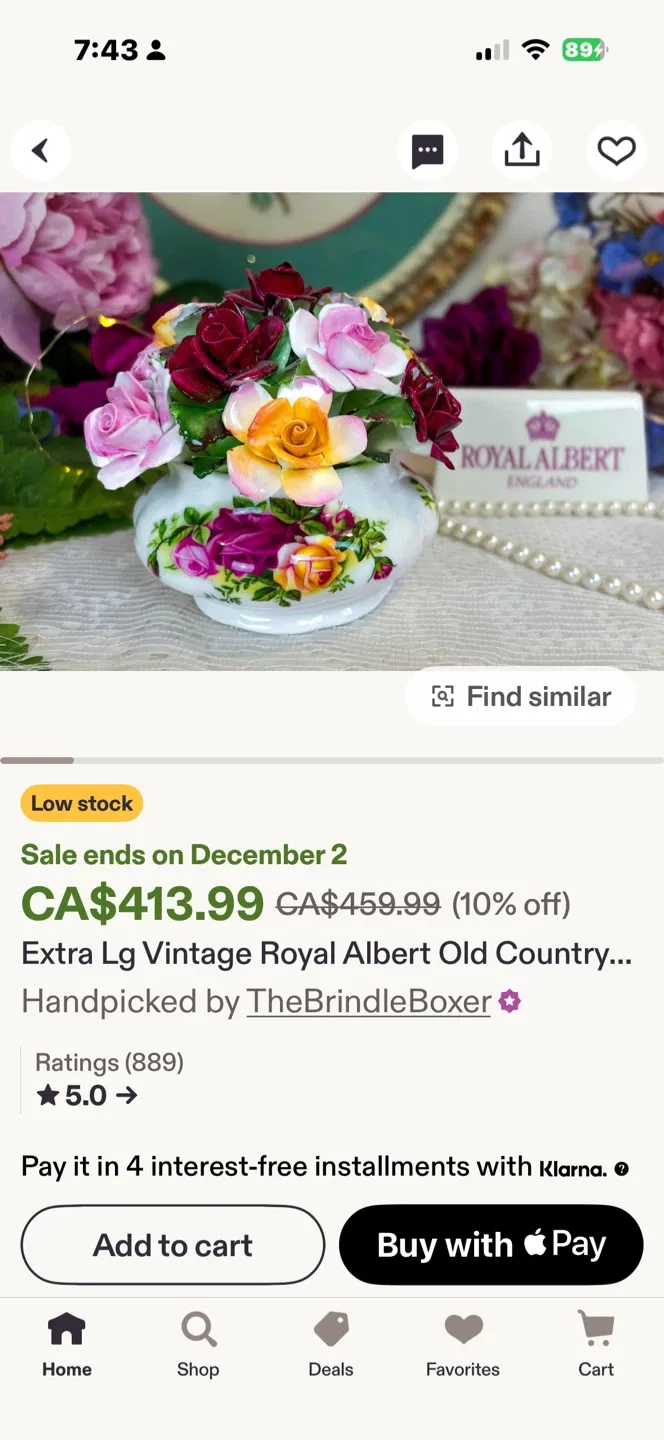The image size is (664, 1440).
Task: Buy the item with Apple Pay
Action: click(491, 1244)
